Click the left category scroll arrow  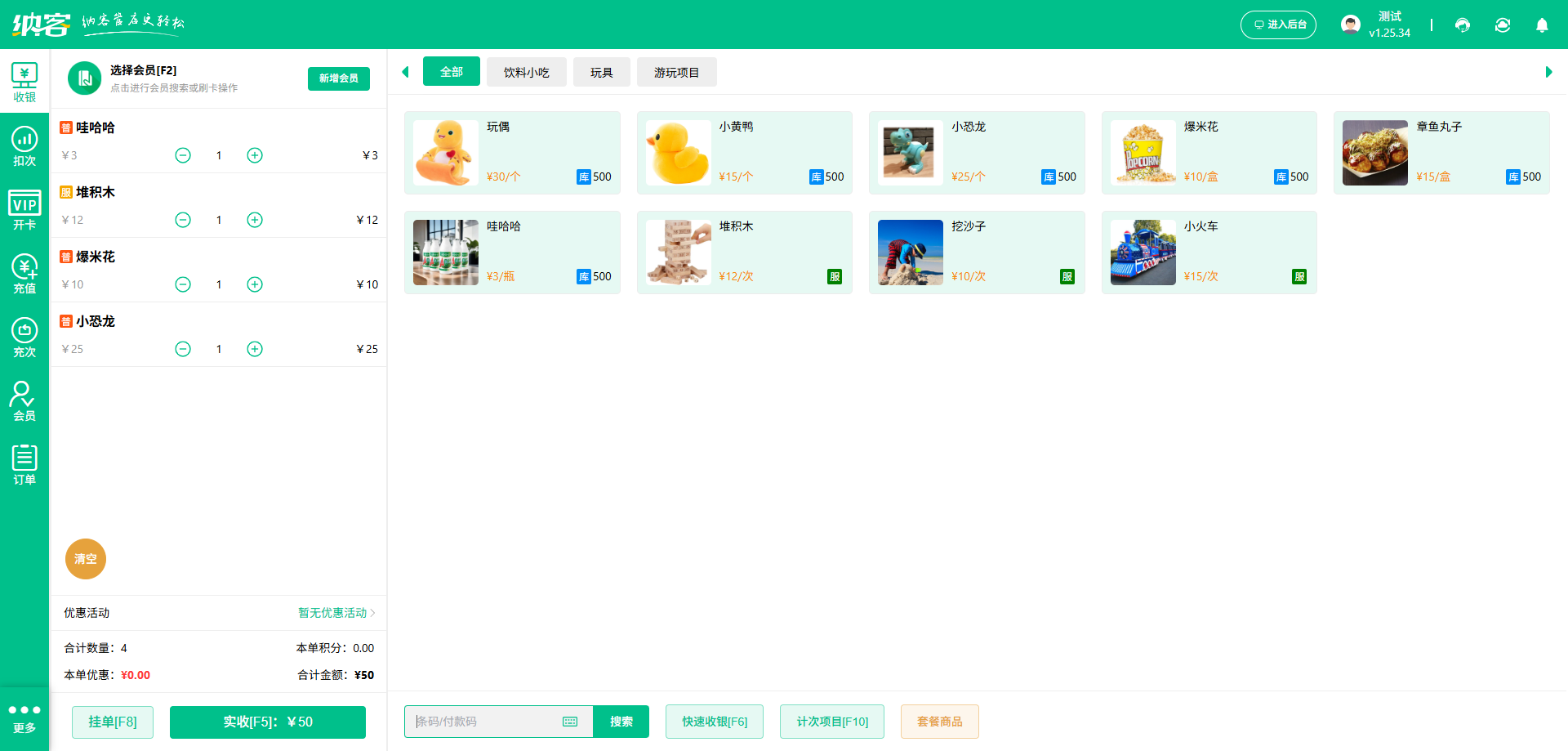(406, 72)
